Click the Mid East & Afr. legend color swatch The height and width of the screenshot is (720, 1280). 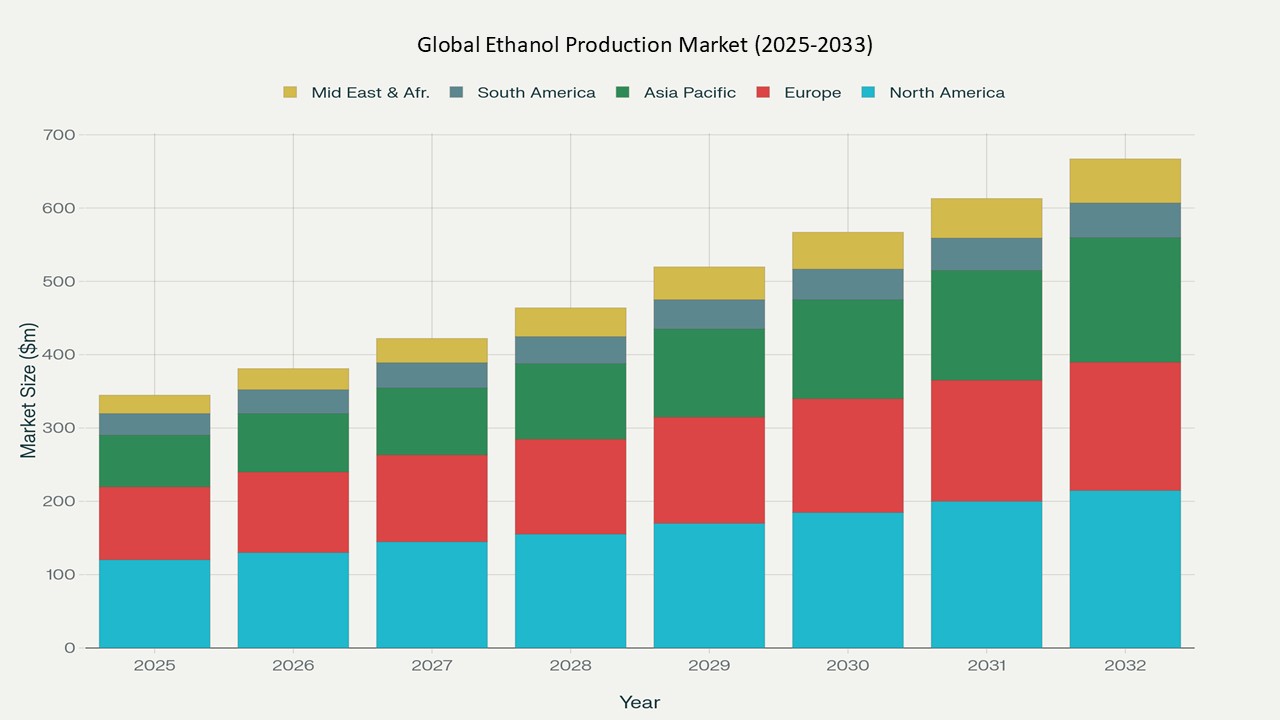(x=290, y=93)
